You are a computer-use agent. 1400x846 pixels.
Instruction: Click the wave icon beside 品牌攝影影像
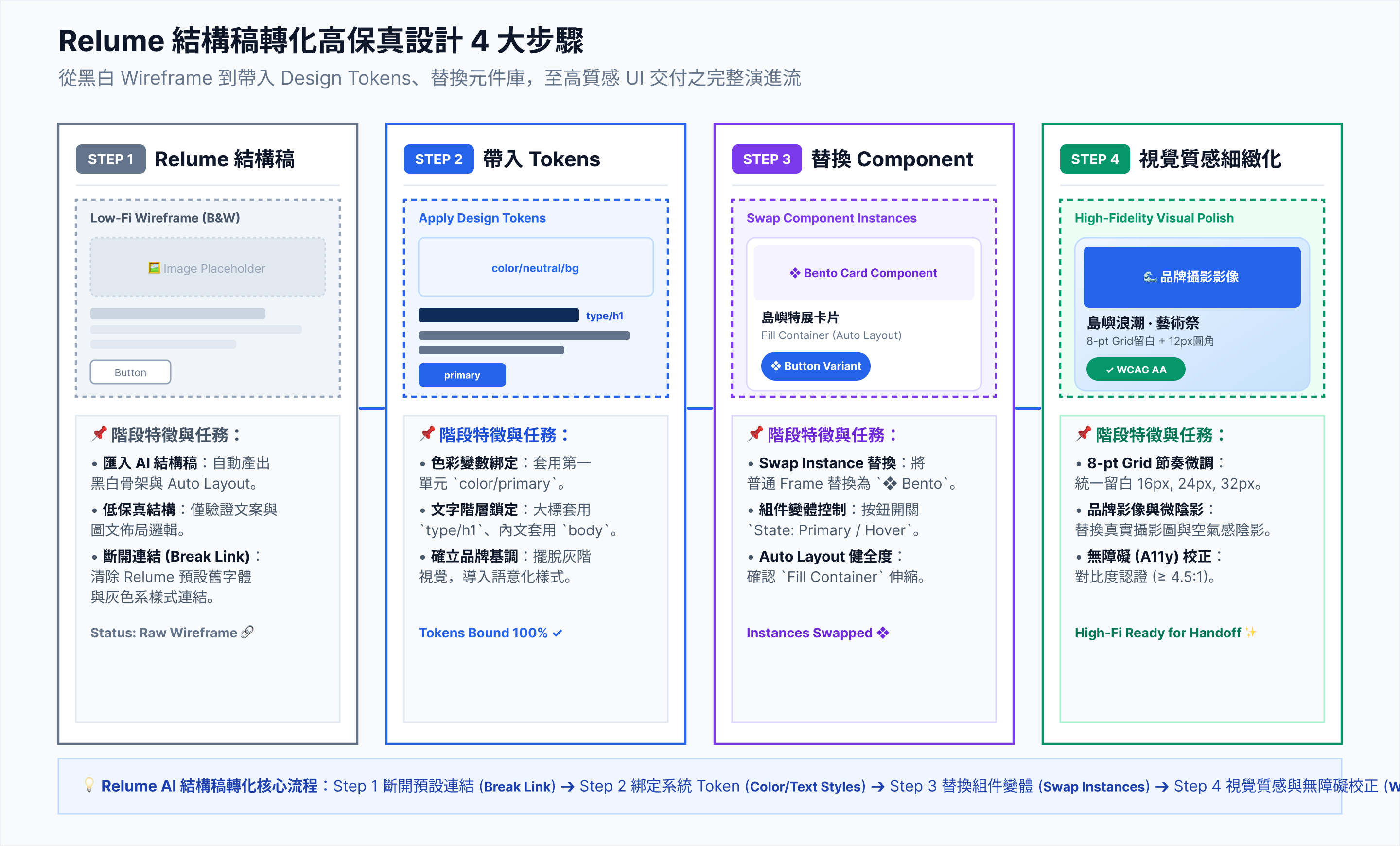tap(1150, 277)
